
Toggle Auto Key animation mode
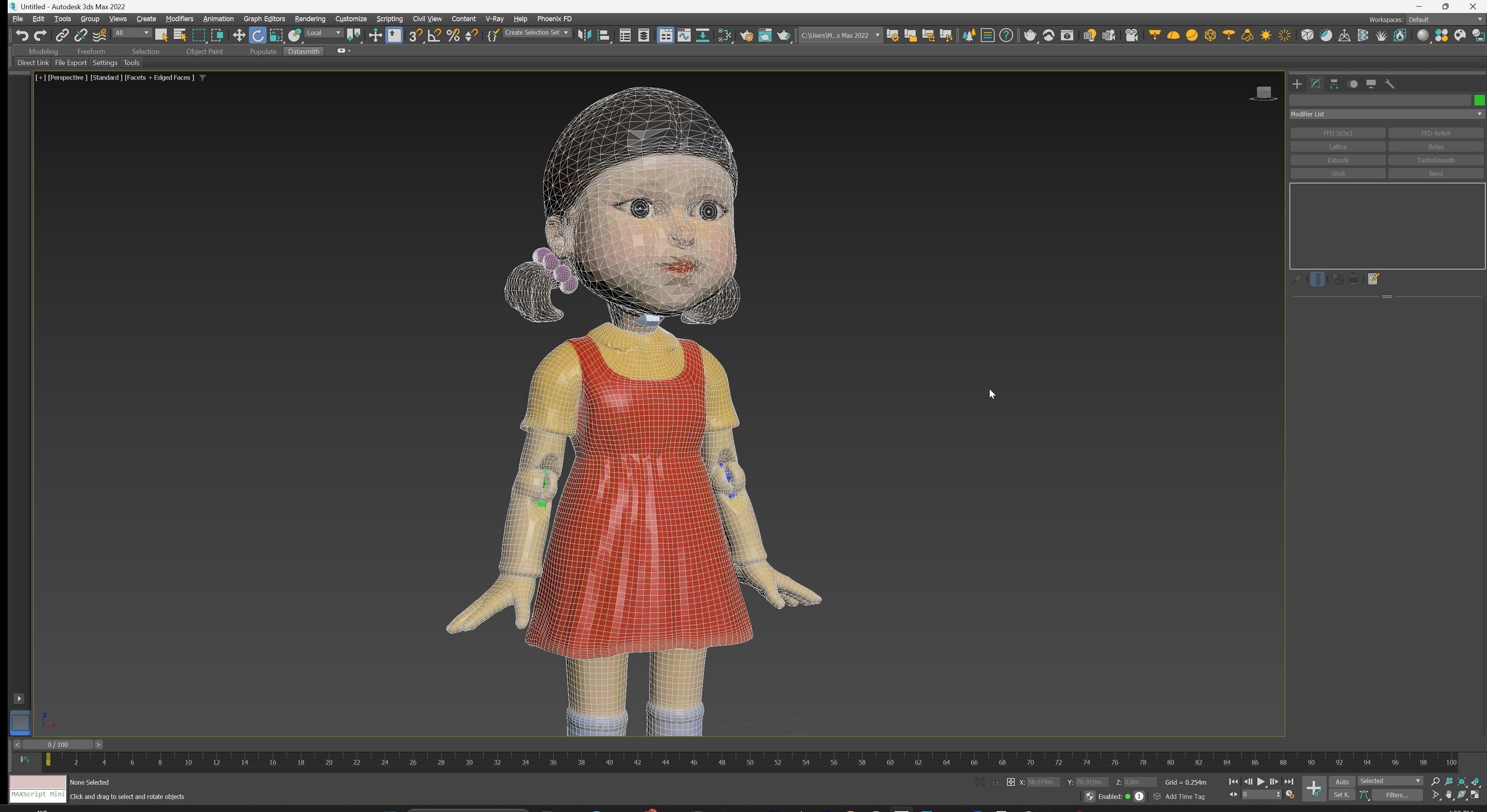(1341, 782)
